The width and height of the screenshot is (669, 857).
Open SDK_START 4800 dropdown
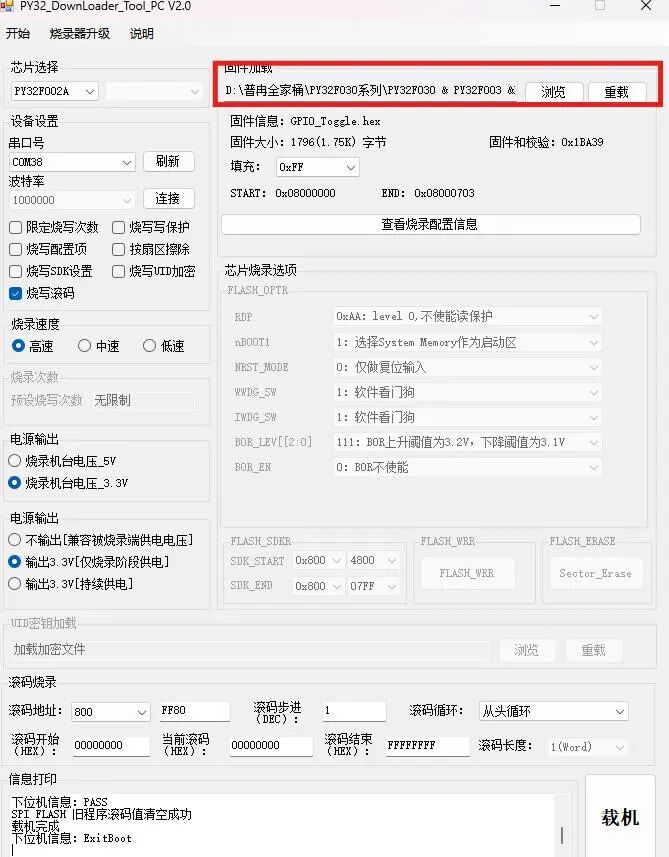click(373, 560)
